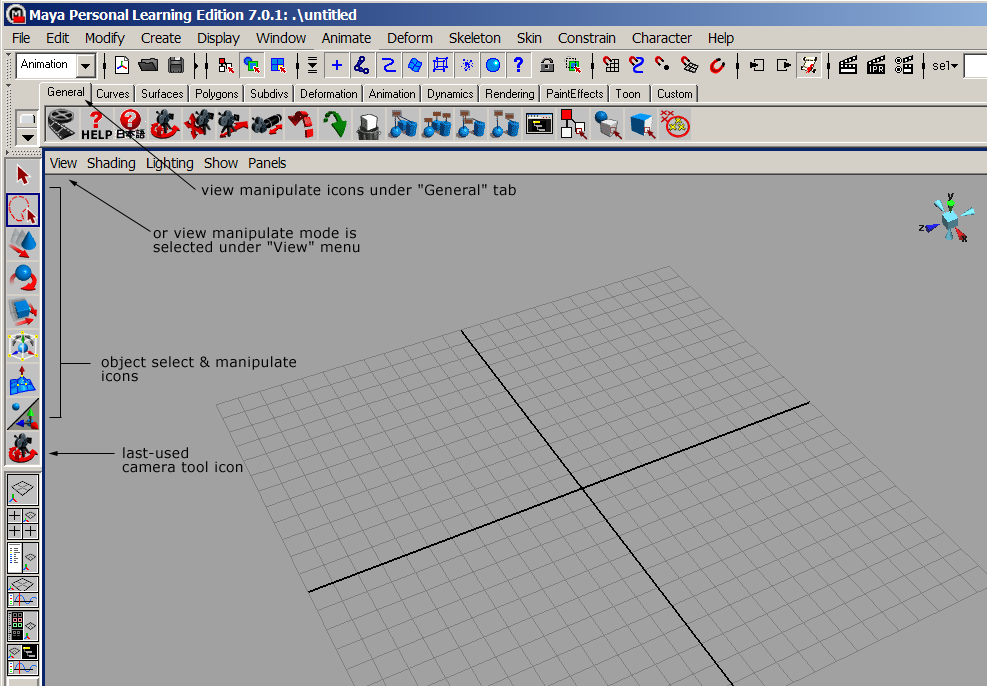The image size is (987, 686).
Task: Select the Scale tool
Action: point(22,312)
